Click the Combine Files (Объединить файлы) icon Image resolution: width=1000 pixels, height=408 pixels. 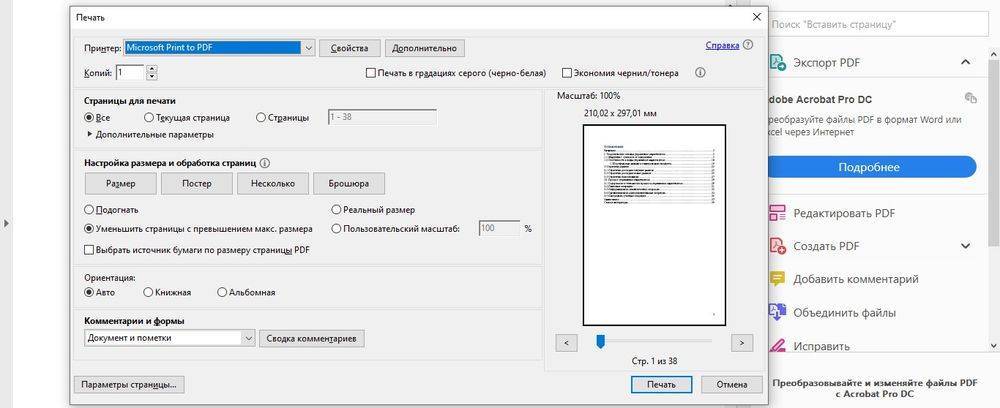pyautogui.click(x=777, y=312)
